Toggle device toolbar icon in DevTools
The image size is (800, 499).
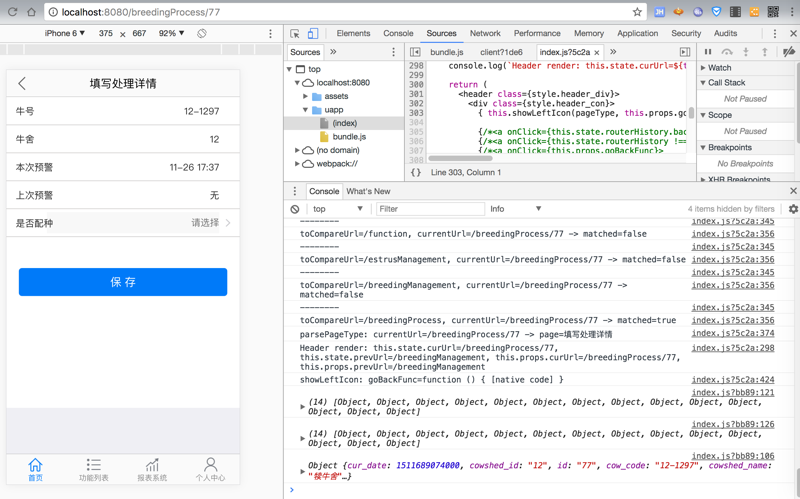(313, 34)
